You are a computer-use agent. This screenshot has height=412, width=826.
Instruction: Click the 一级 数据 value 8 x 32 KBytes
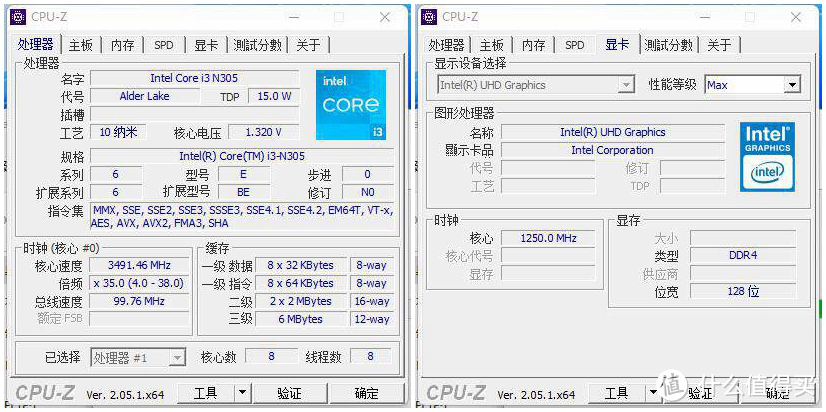click(300, 265)
